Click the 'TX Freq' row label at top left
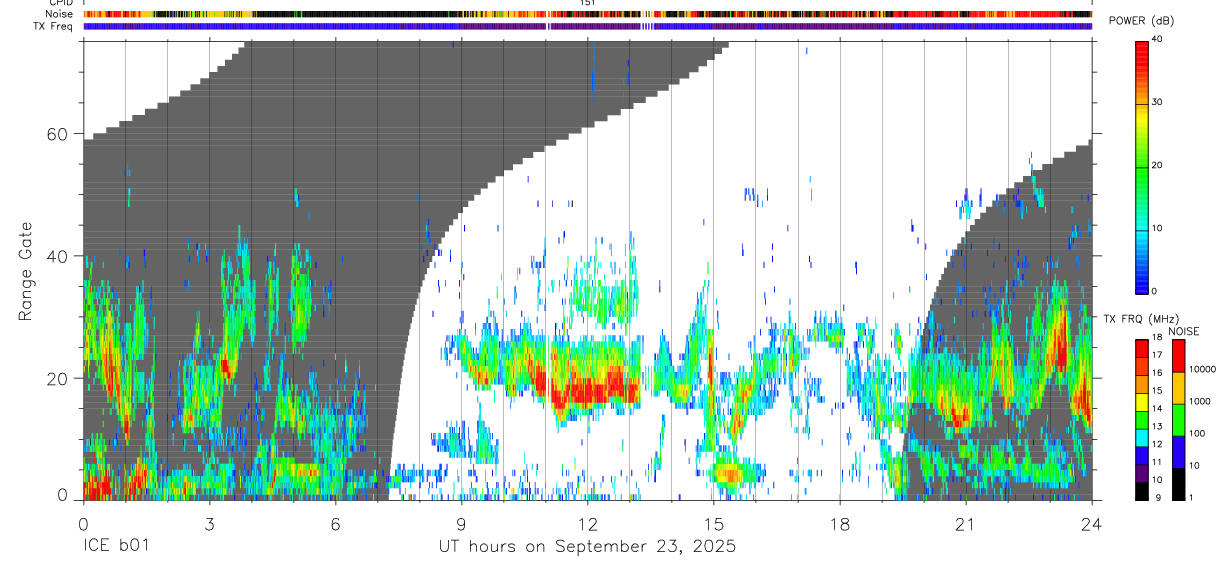The width and height of the screenshot is (1228, 567). pos(54,26)
